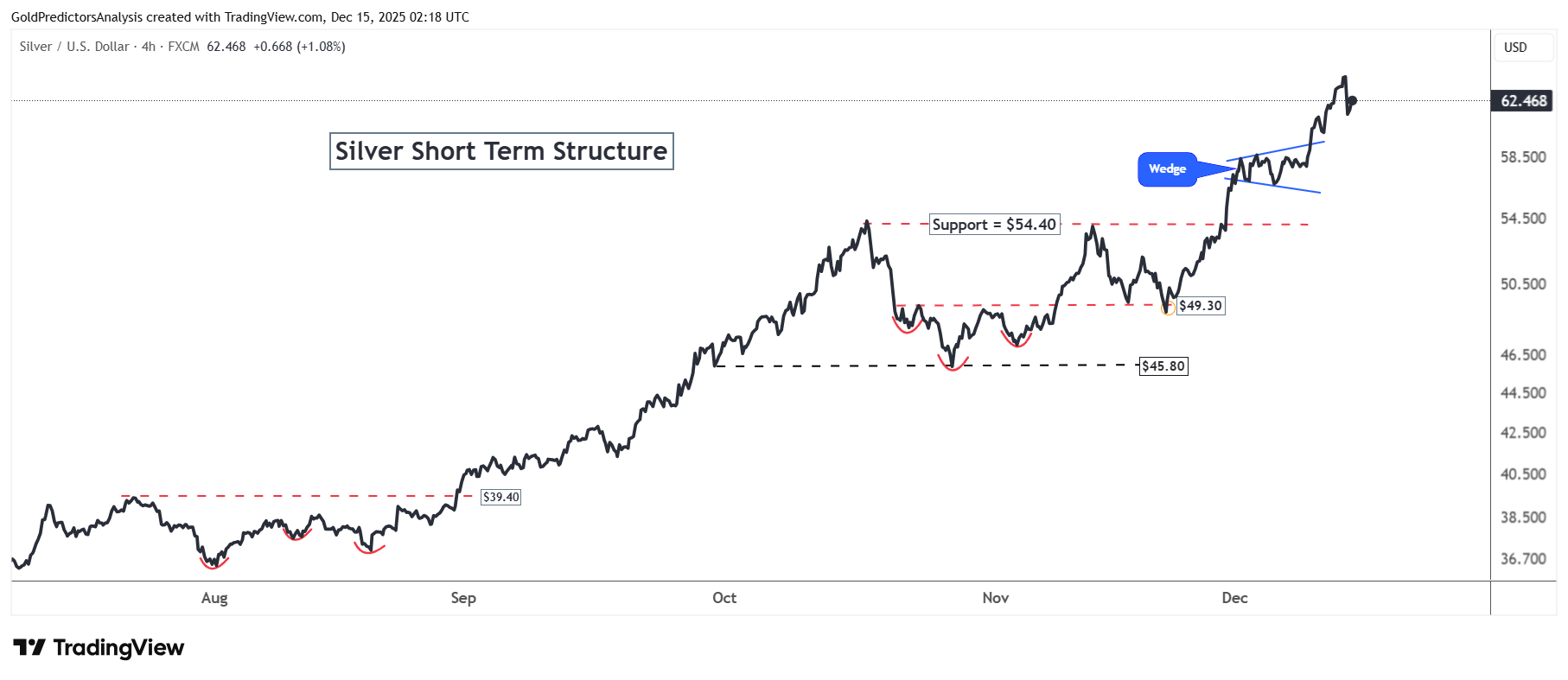Click the 62.468 current price tag
The width and height of the screenshot is (1568, 680).
1523,101
